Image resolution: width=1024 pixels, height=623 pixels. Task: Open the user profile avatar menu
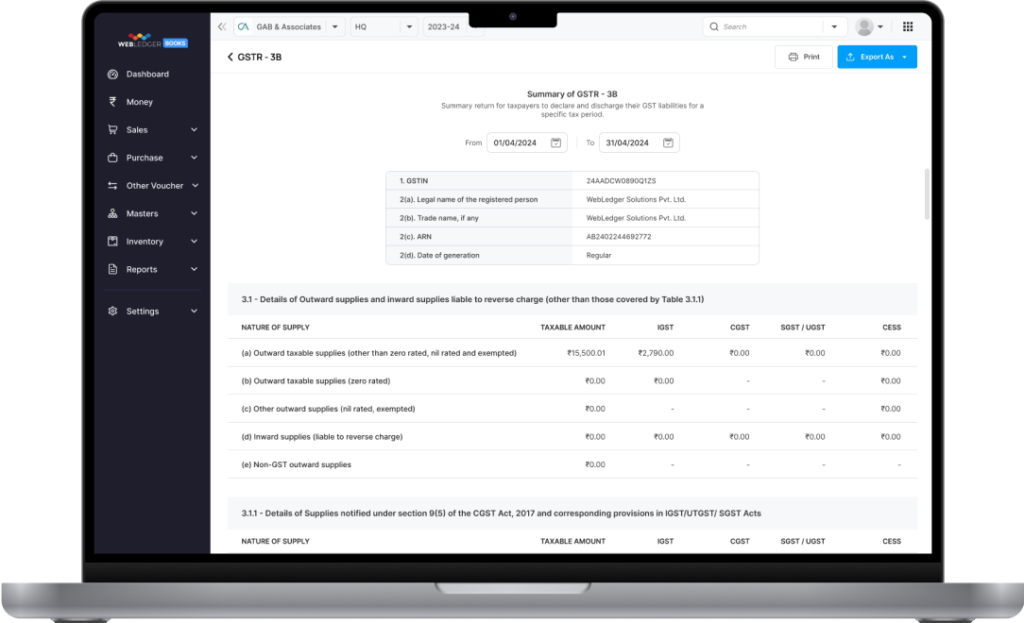pyautogui.click(x=866, y=26)
